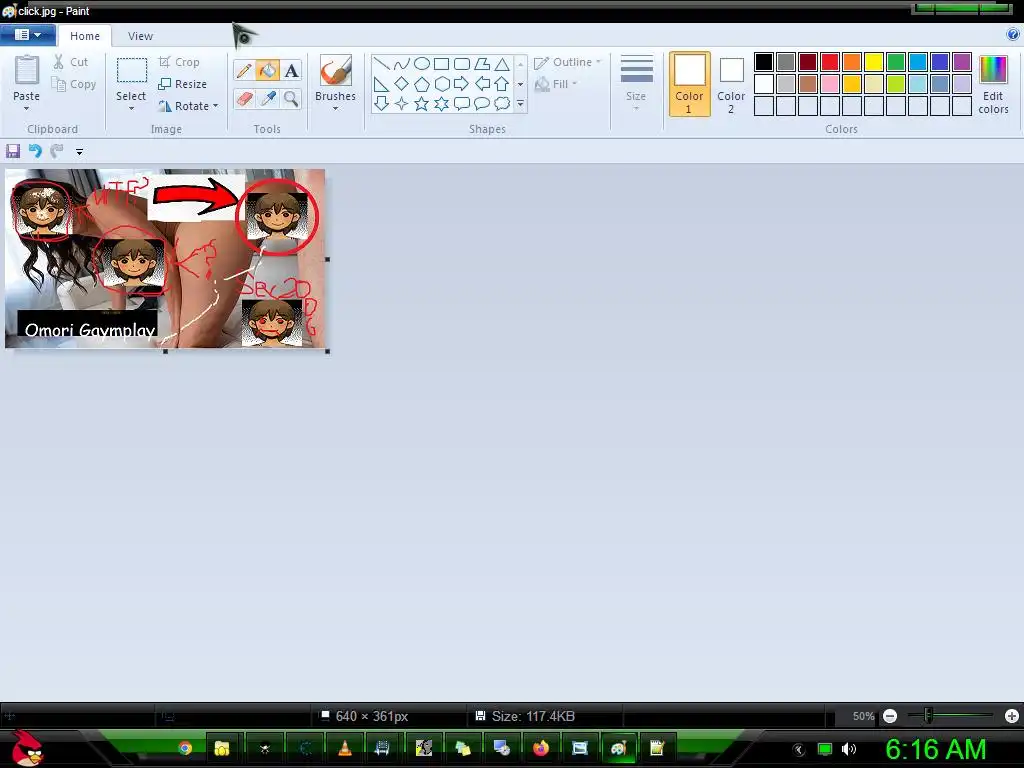
Task: Switch to the Home ribbon tab
Action: pos(85,36)
